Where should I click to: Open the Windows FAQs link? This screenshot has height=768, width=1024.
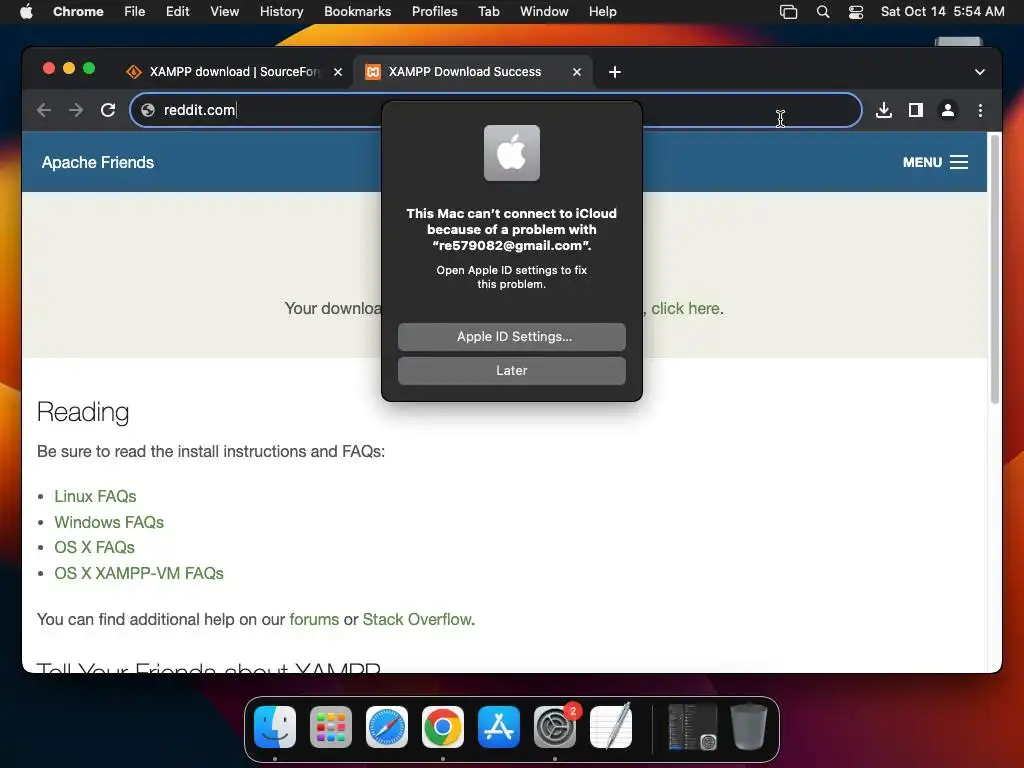point(109,522)
